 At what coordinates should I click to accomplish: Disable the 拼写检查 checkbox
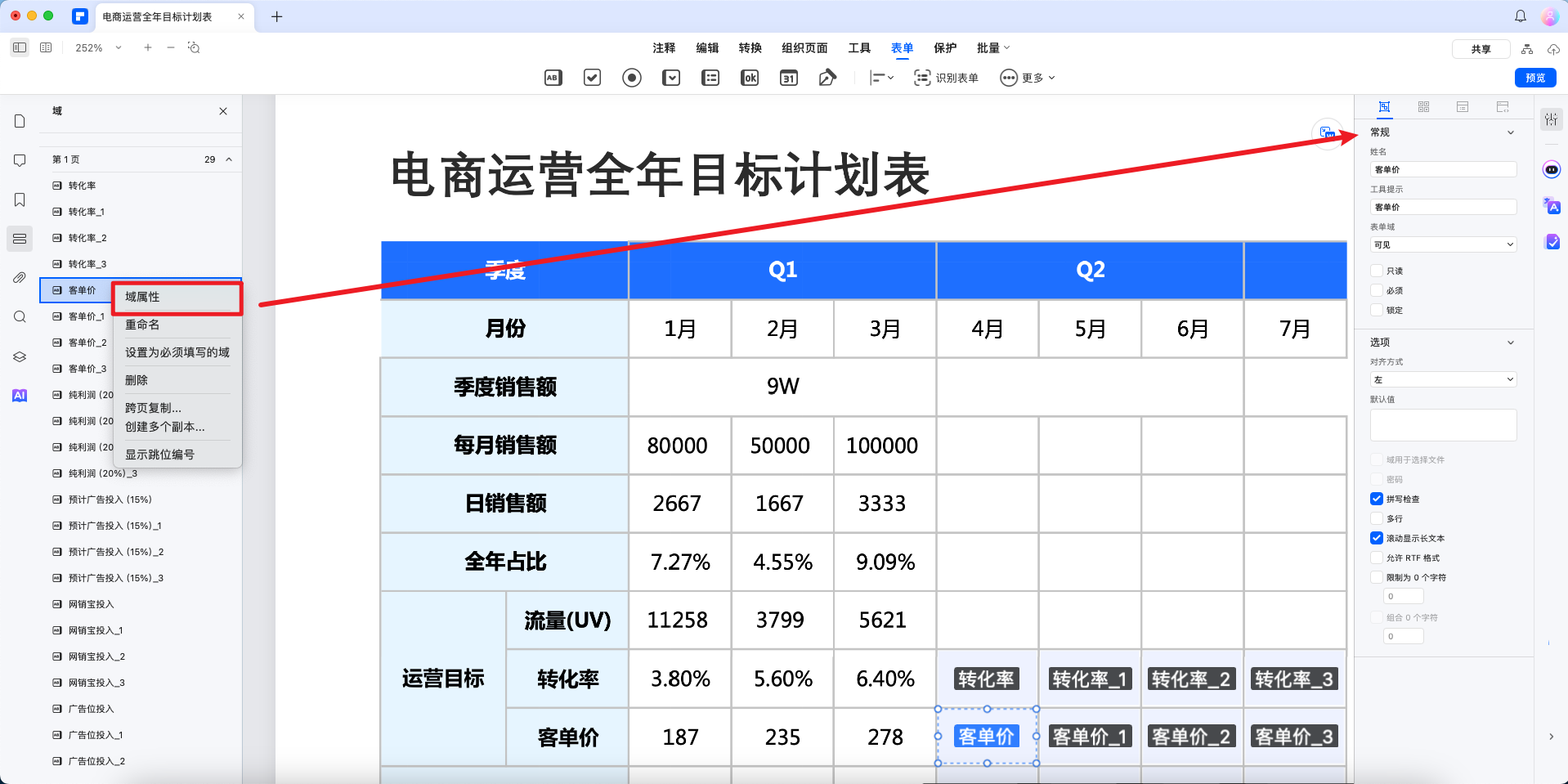point(1377,499)
